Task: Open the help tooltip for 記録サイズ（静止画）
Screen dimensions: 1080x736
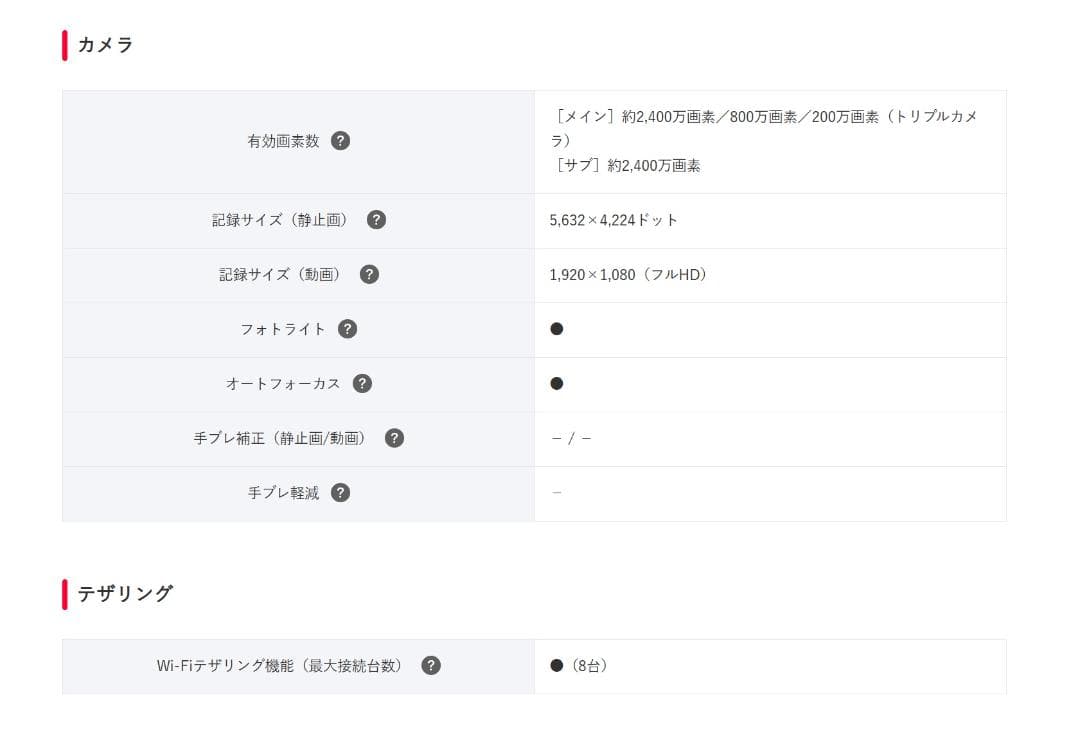Action: 376,220
